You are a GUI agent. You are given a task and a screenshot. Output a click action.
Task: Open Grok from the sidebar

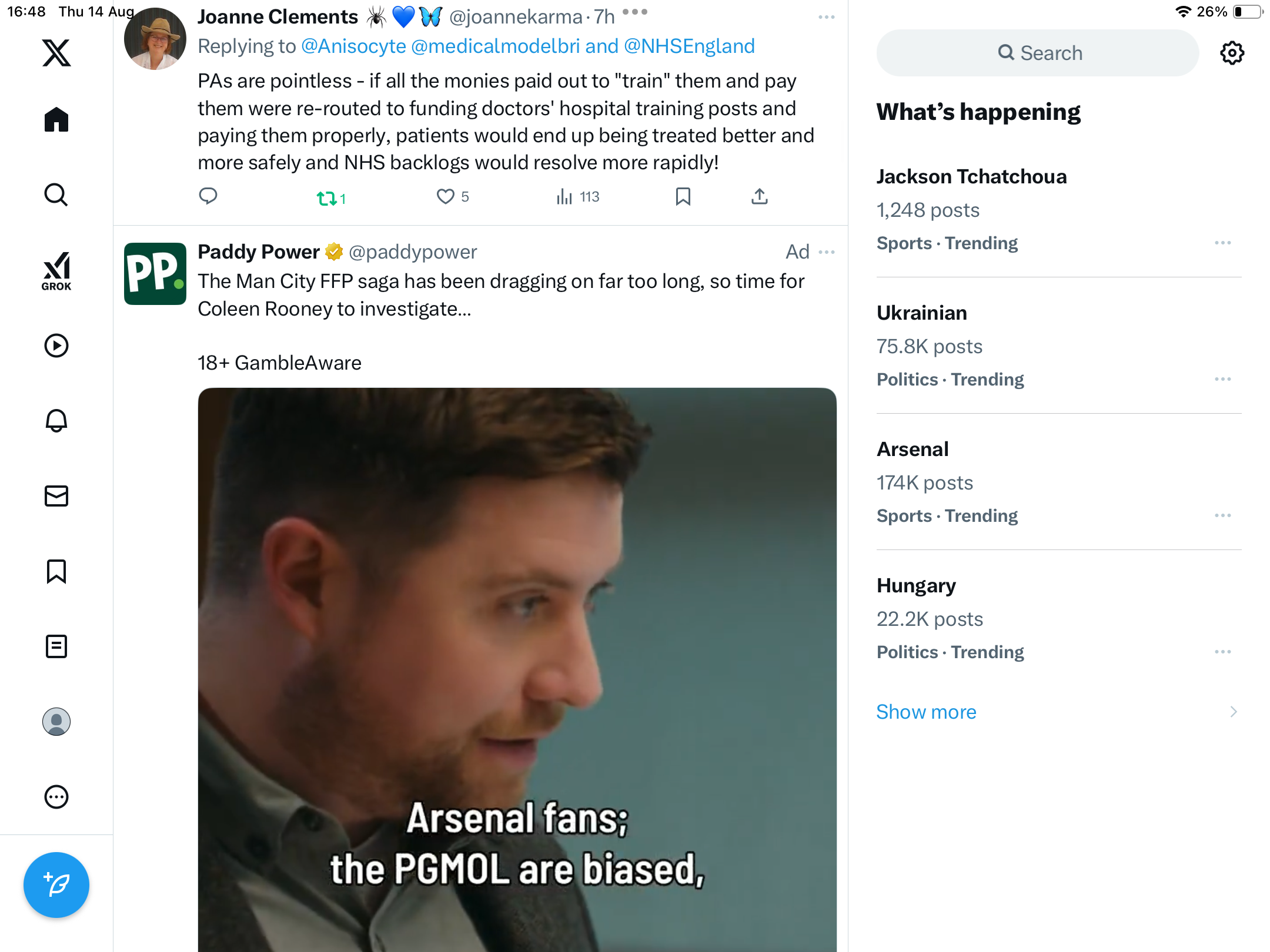pos(56,271)
